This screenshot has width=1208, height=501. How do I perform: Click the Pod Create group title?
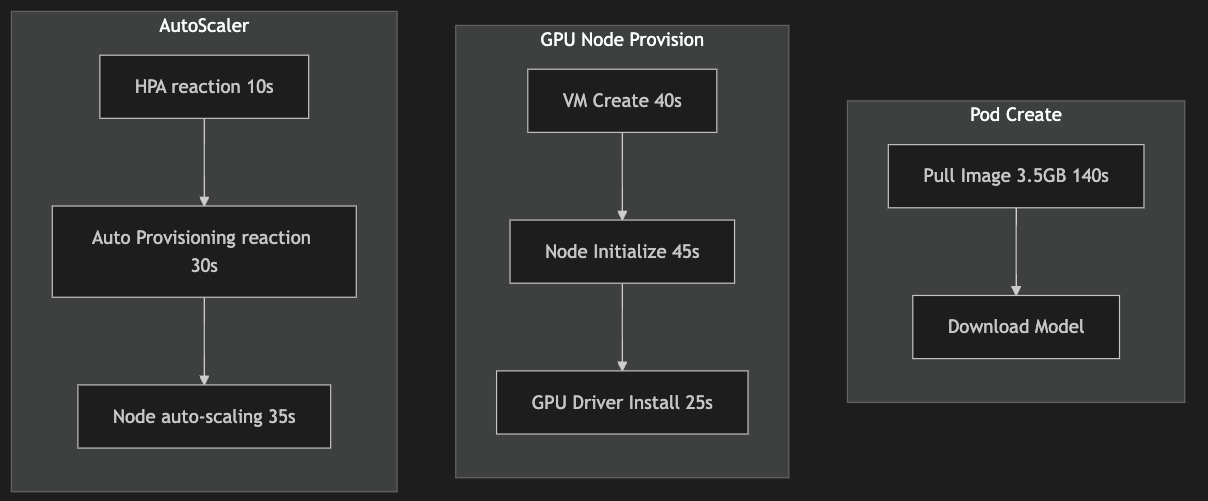point(1016,115)
